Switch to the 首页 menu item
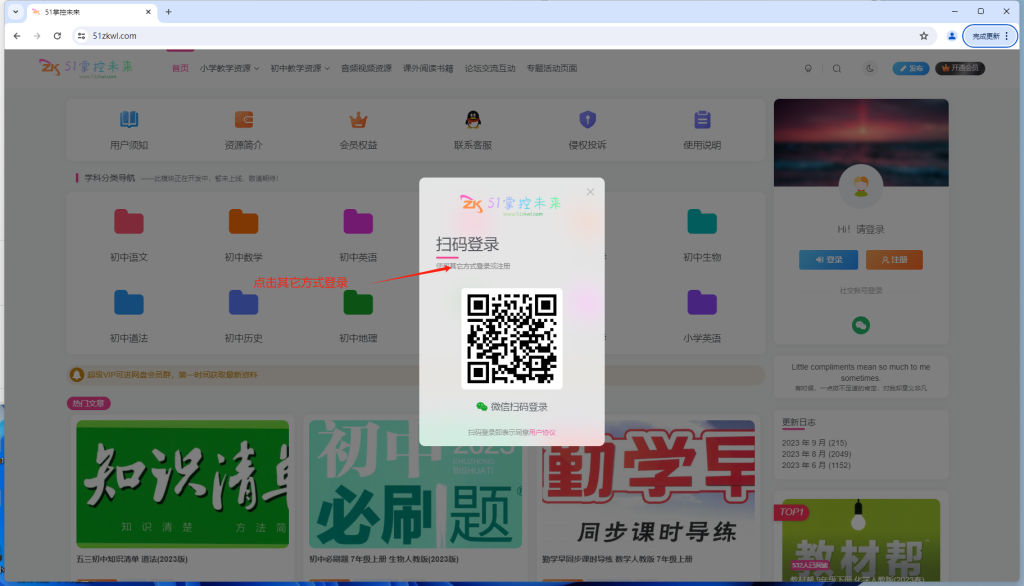1024x586 pixels. (x=179, y=69)
